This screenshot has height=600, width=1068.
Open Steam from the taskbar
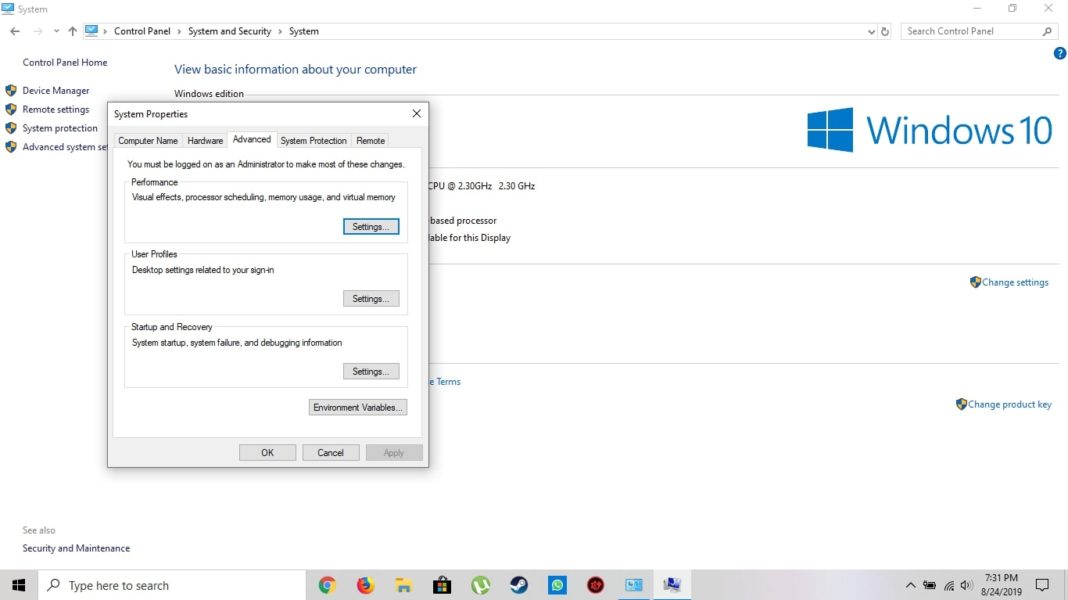pos(519,585)
